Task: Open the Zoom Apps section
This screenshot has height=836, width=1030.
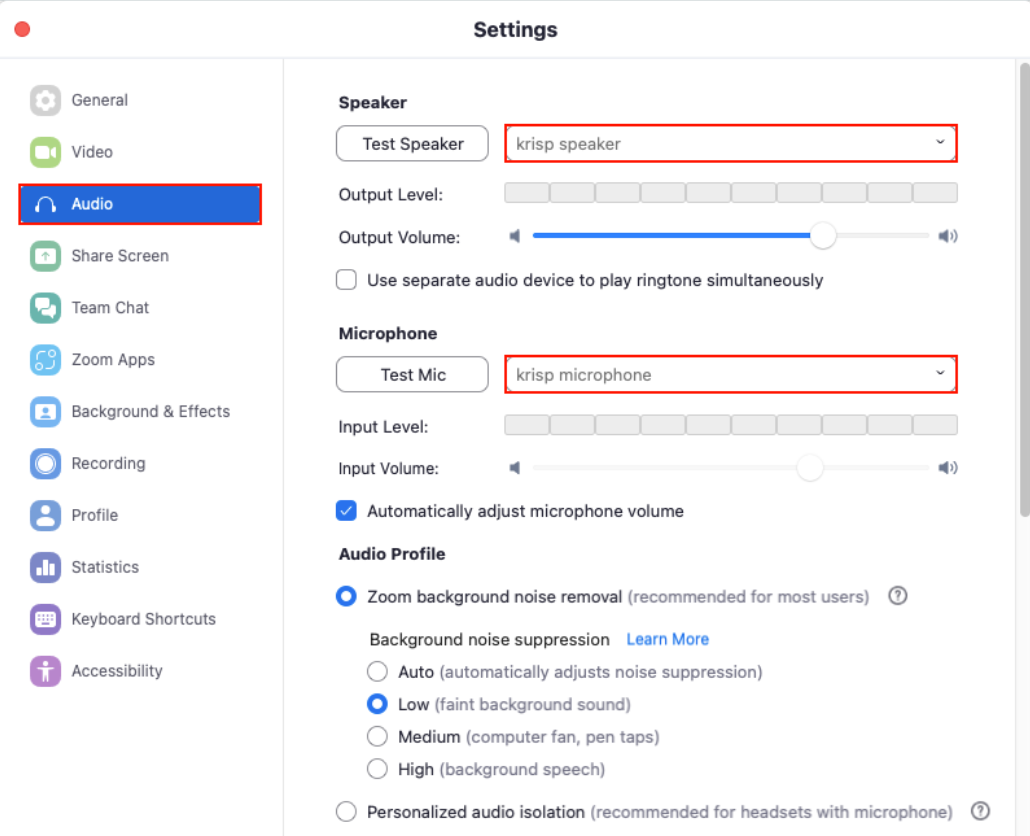Action: 46,359
